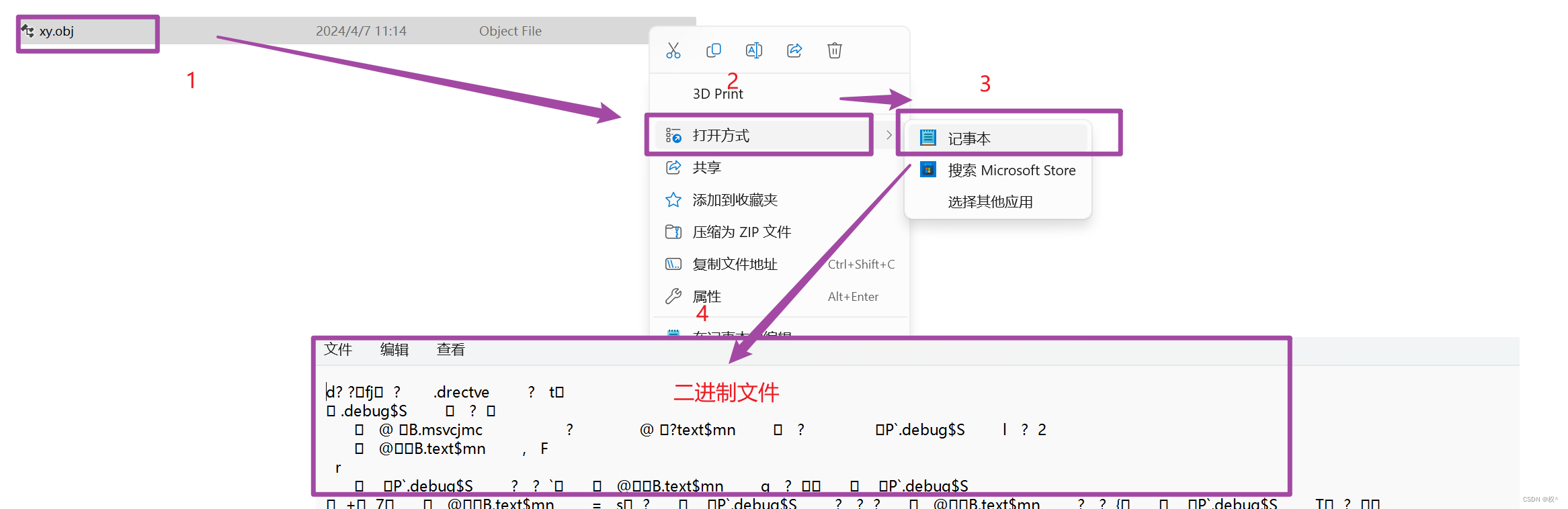Viewport: 1568px width, 509px height.
Task: Click the Copy icon in context menu
Action: click(x=714, y=50)
